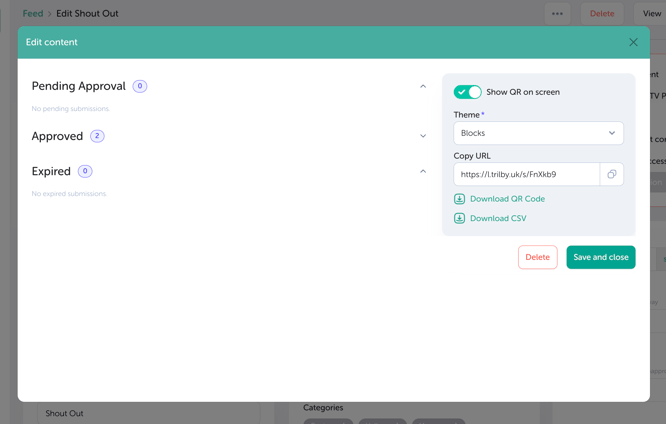
Task: Click the No pending submissions text
Action: [71, 109]
